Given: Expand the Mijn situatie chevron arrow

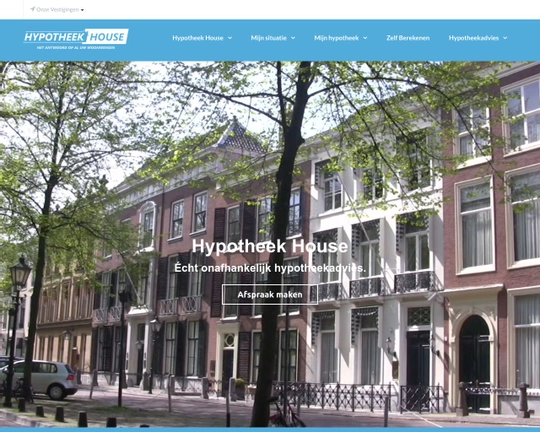Looking at the screenshot, I should (293, 38).
